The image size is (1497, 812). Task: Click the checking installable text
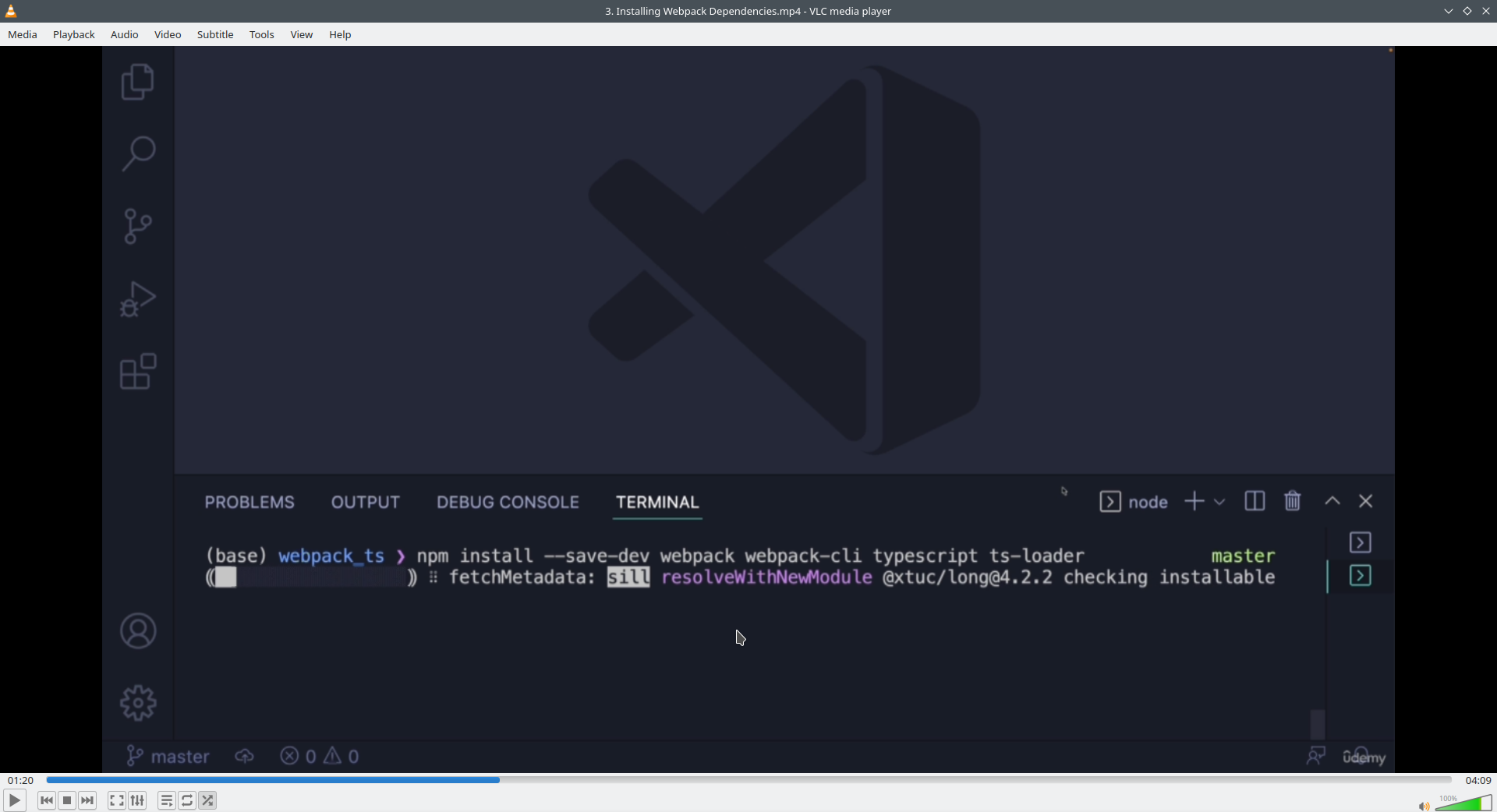tap(1170, 577)
